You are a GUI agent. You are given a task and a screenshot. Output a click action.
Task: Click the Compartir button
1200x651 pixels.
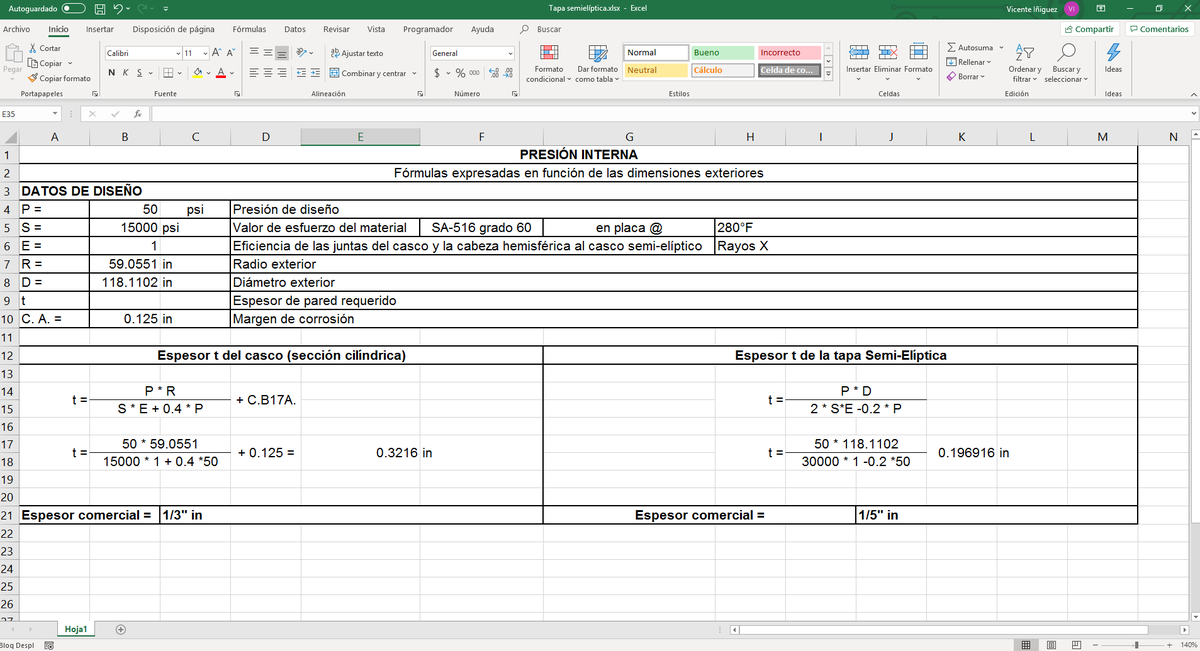point(1091,30)
